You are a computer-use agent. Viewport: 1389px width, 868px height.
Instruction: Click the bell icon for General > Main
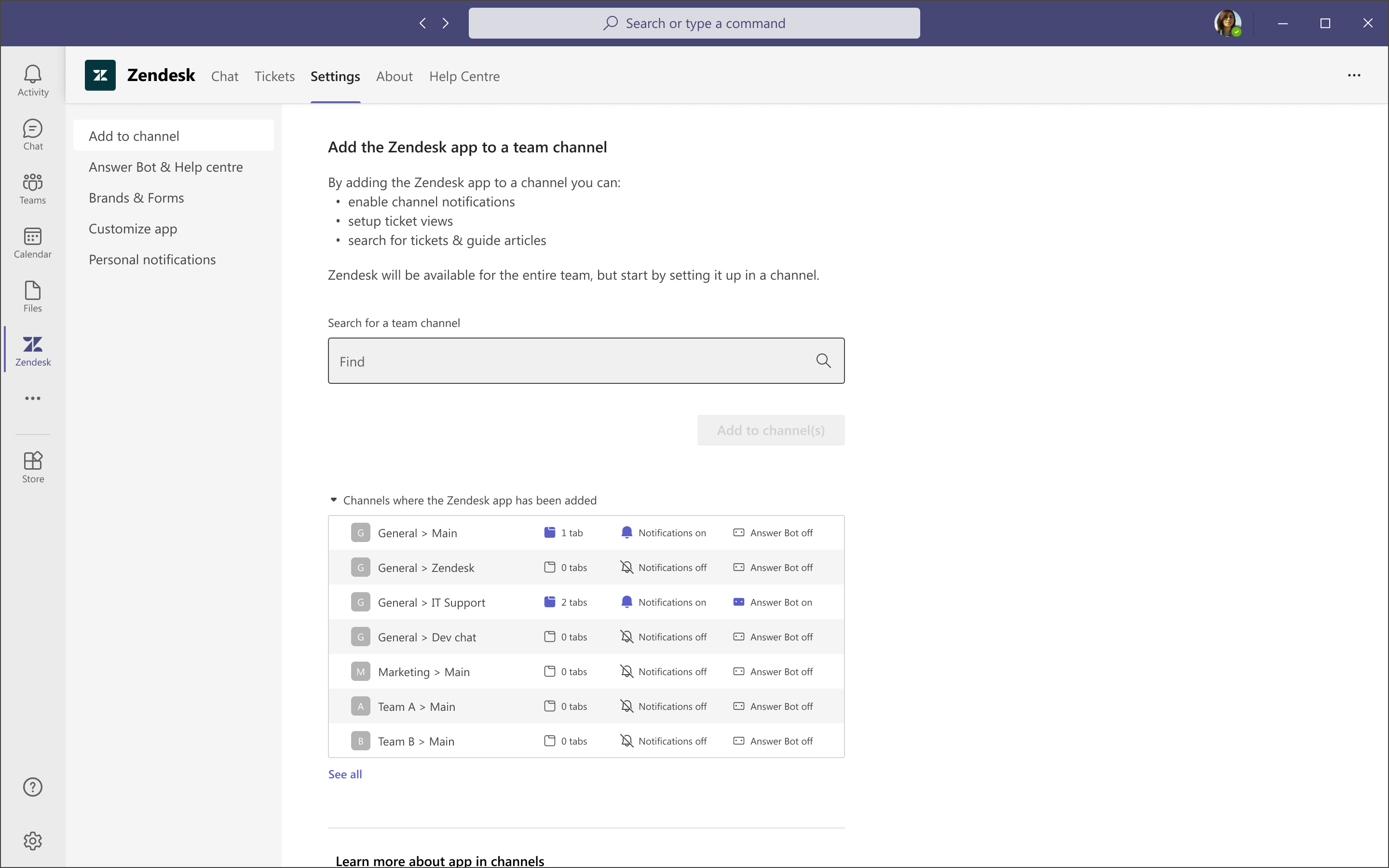coord(627,532)
